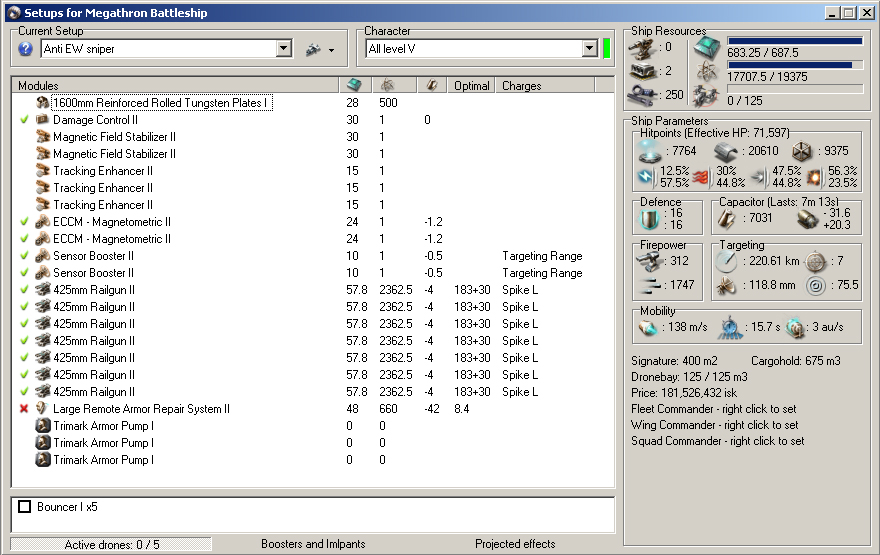Click Wing Commander - right click to set
This screenshot has height=555, width=880.
pos(714,425)
